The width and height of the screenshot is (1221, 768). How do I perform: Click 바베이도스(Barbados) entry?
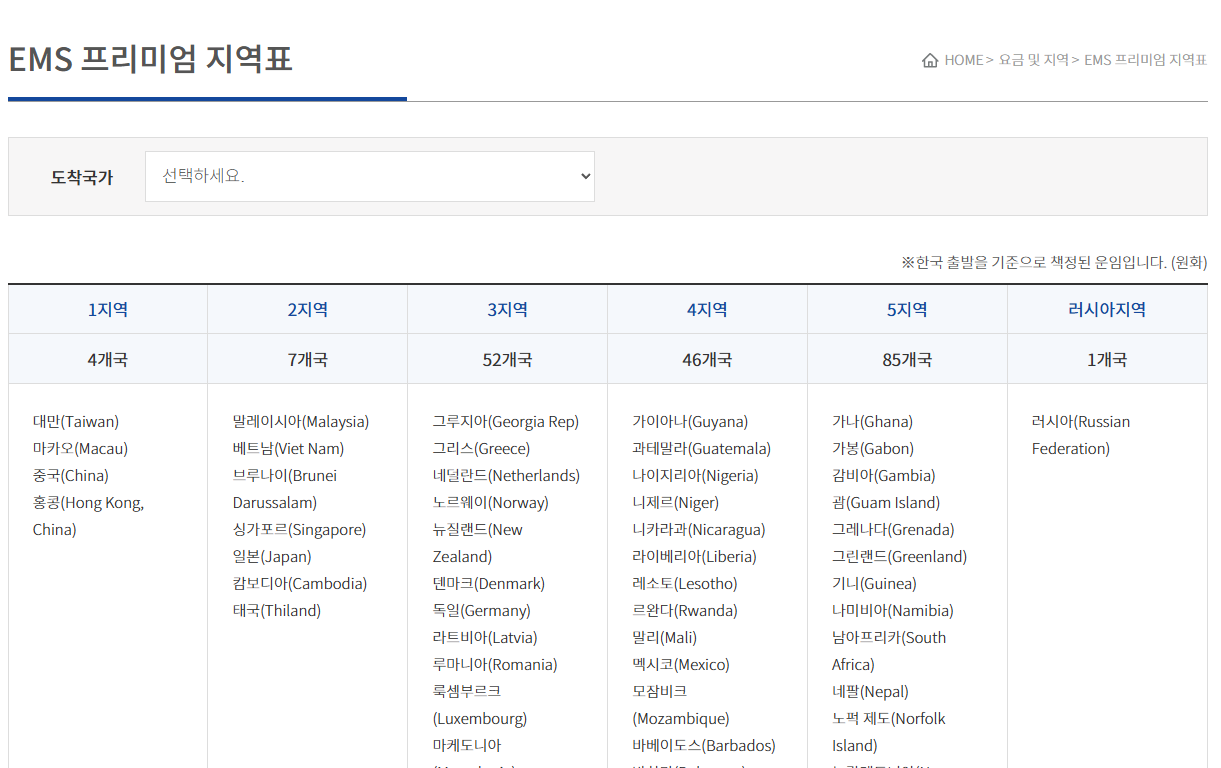pyautogui.click(x=704, y=746)
